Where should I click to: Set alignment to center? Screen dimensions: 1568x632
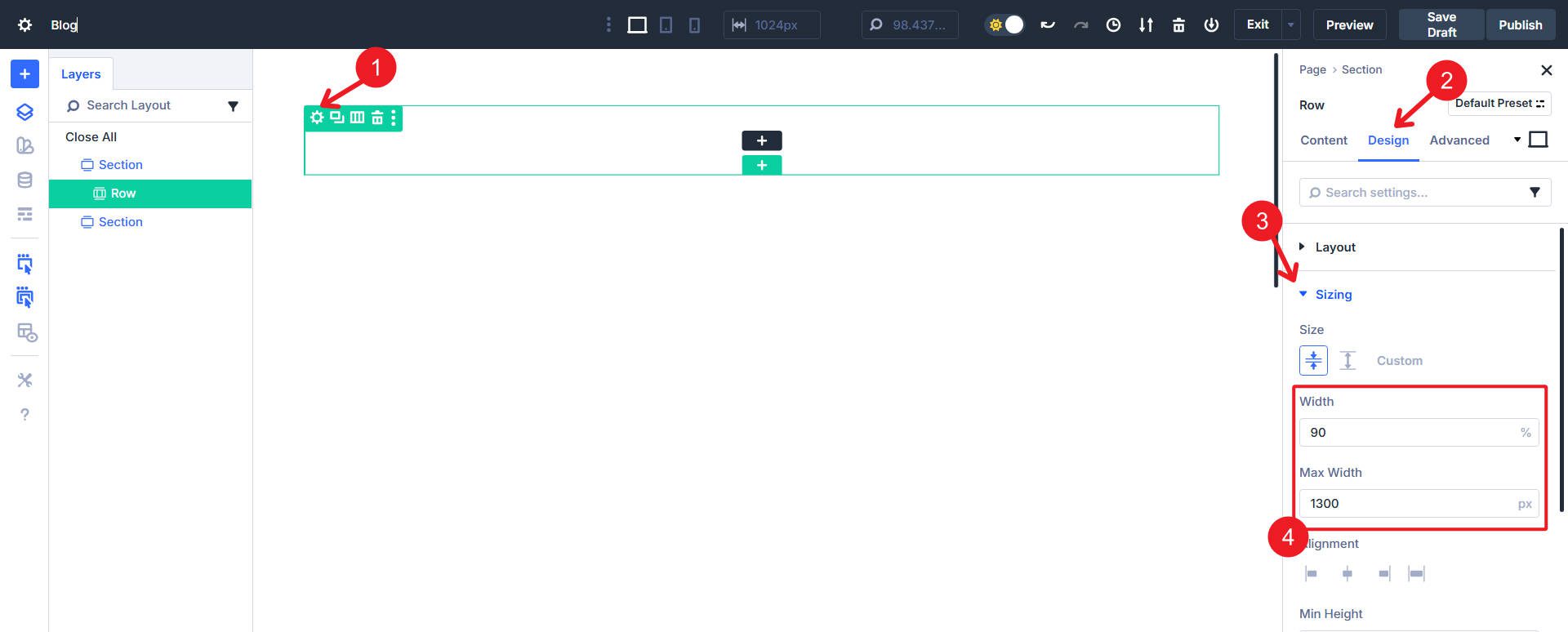click(x=1347, y=574)
